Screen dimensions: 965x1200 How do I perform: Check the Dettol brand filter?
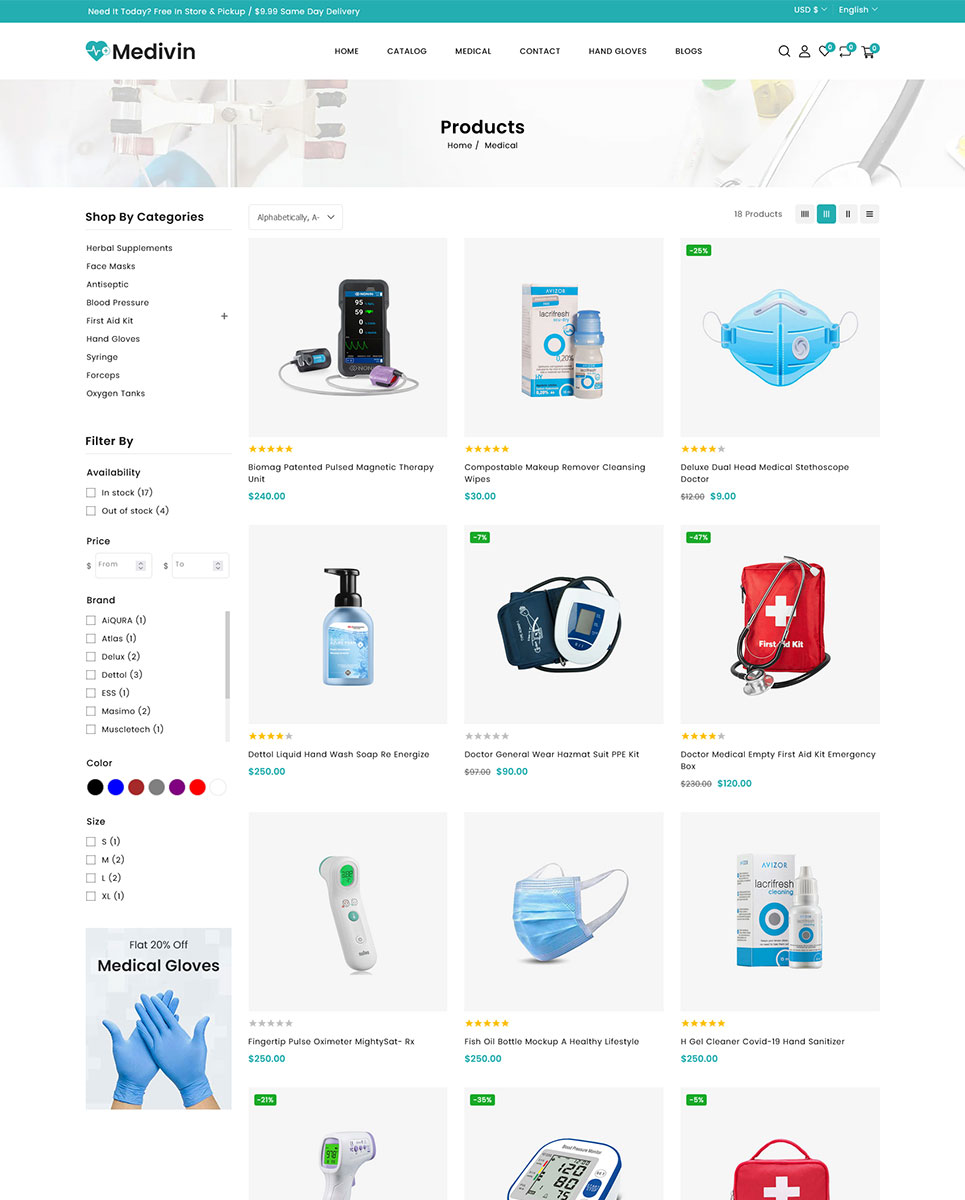(91, 675)
